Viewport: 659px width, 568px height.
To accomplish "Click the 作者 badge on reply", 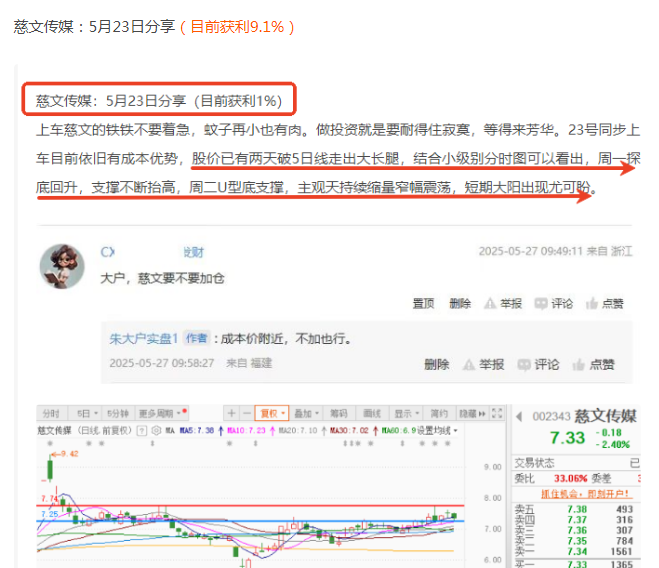I will (196, 338).
